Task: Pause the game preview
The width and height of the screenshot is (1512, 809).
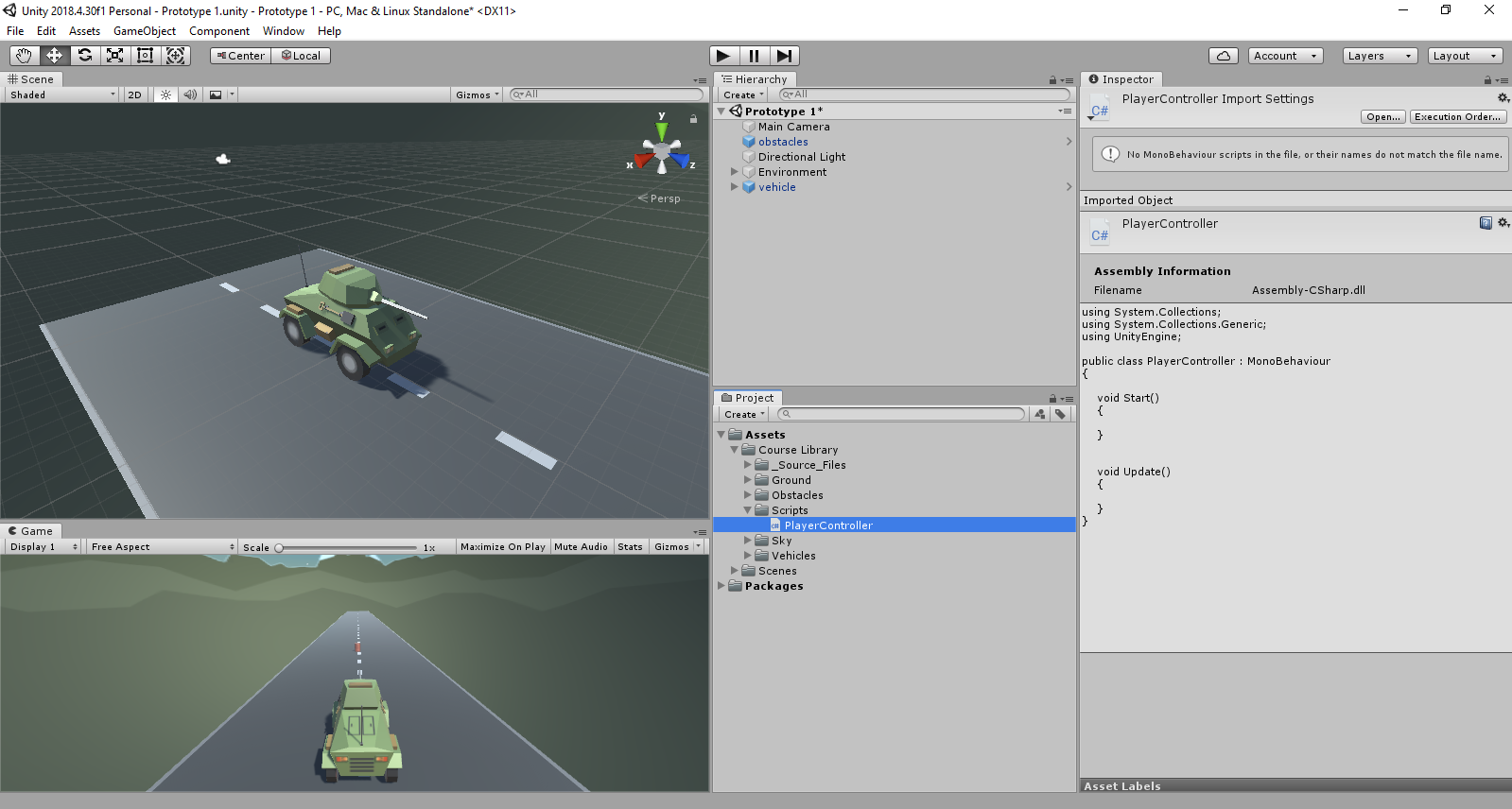Action: pyautogui.click(x=754, y=56)
